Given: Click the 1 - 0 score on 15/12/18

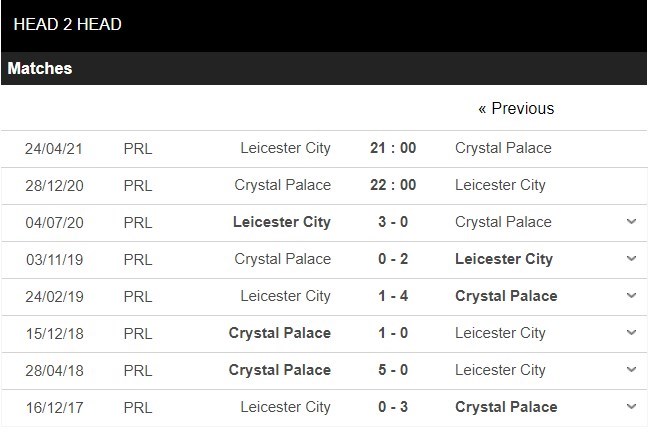Looking at the screenshot, I should [x=393, y=333].
